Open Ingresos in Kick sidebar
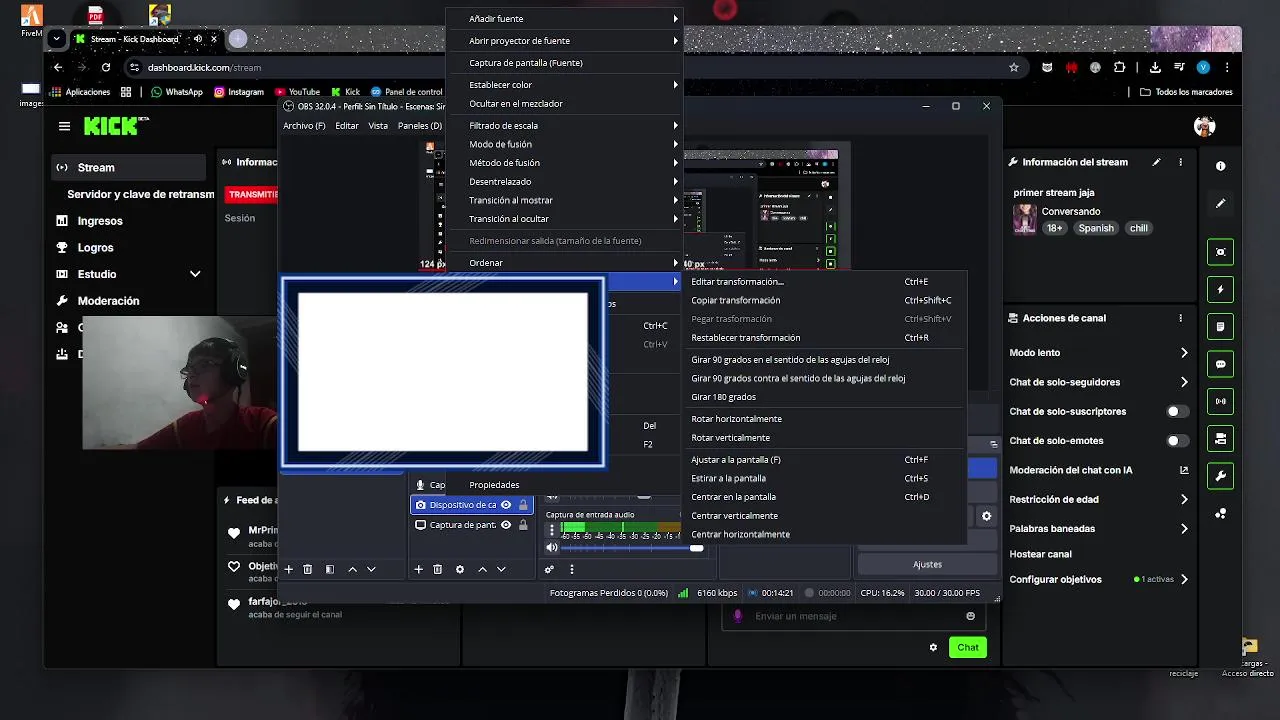The image size is (1280, 720). click(x=100, y=221)
